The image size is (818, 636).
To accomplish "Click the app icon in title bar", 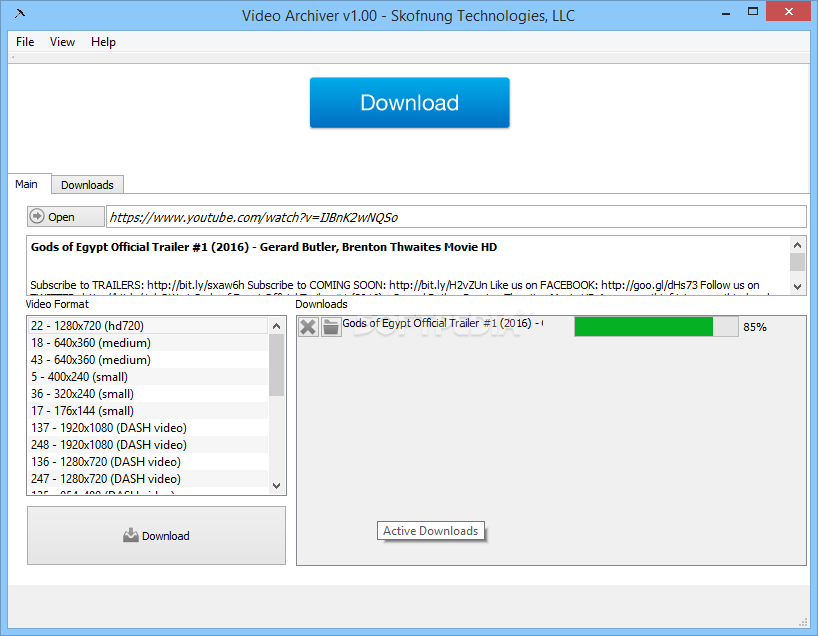I will [x=20, y=14].
